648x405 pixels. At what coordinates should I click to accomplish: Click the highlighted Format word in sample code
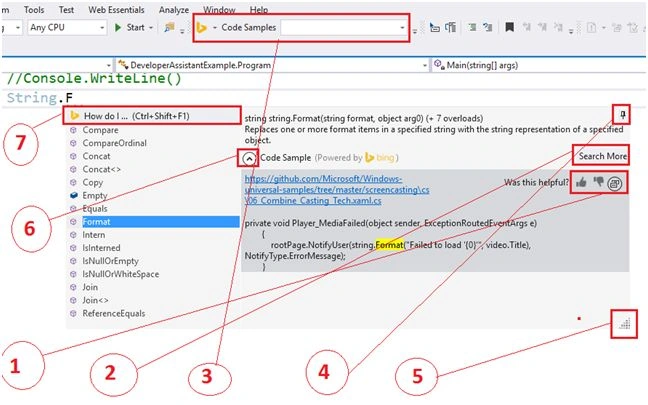[x=389, y=245]
